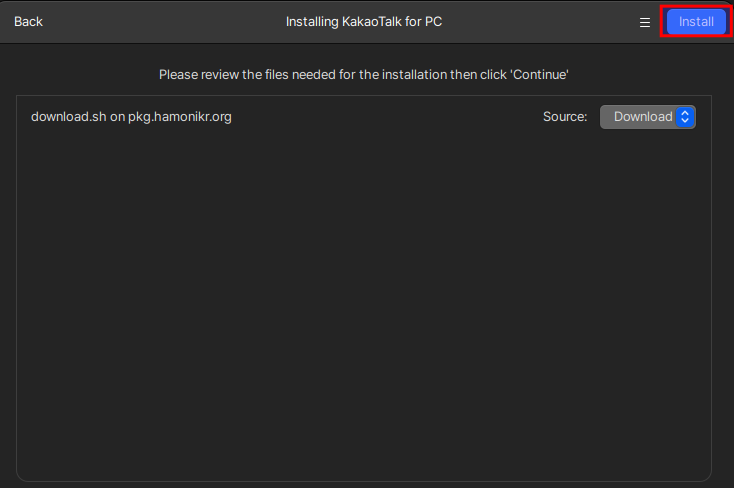This screenshot has width=734, height=488.
Task: Click the bottom edge of file list panel
Action: [x=364, y=480]
